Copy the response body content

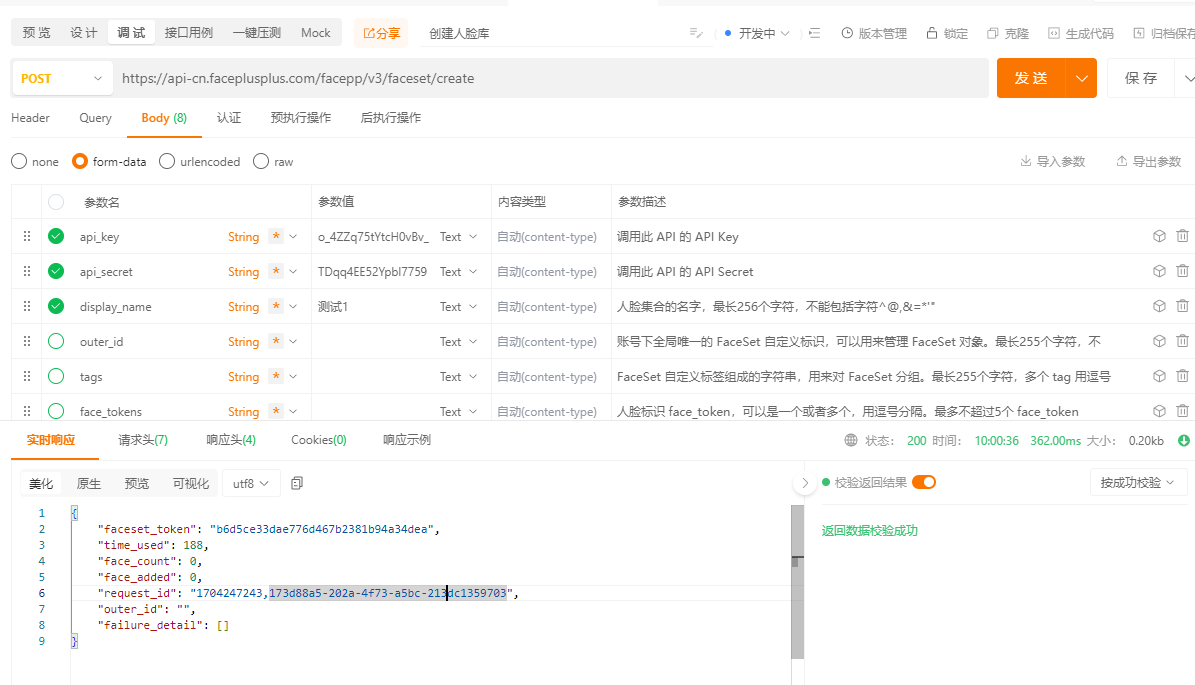297,483
